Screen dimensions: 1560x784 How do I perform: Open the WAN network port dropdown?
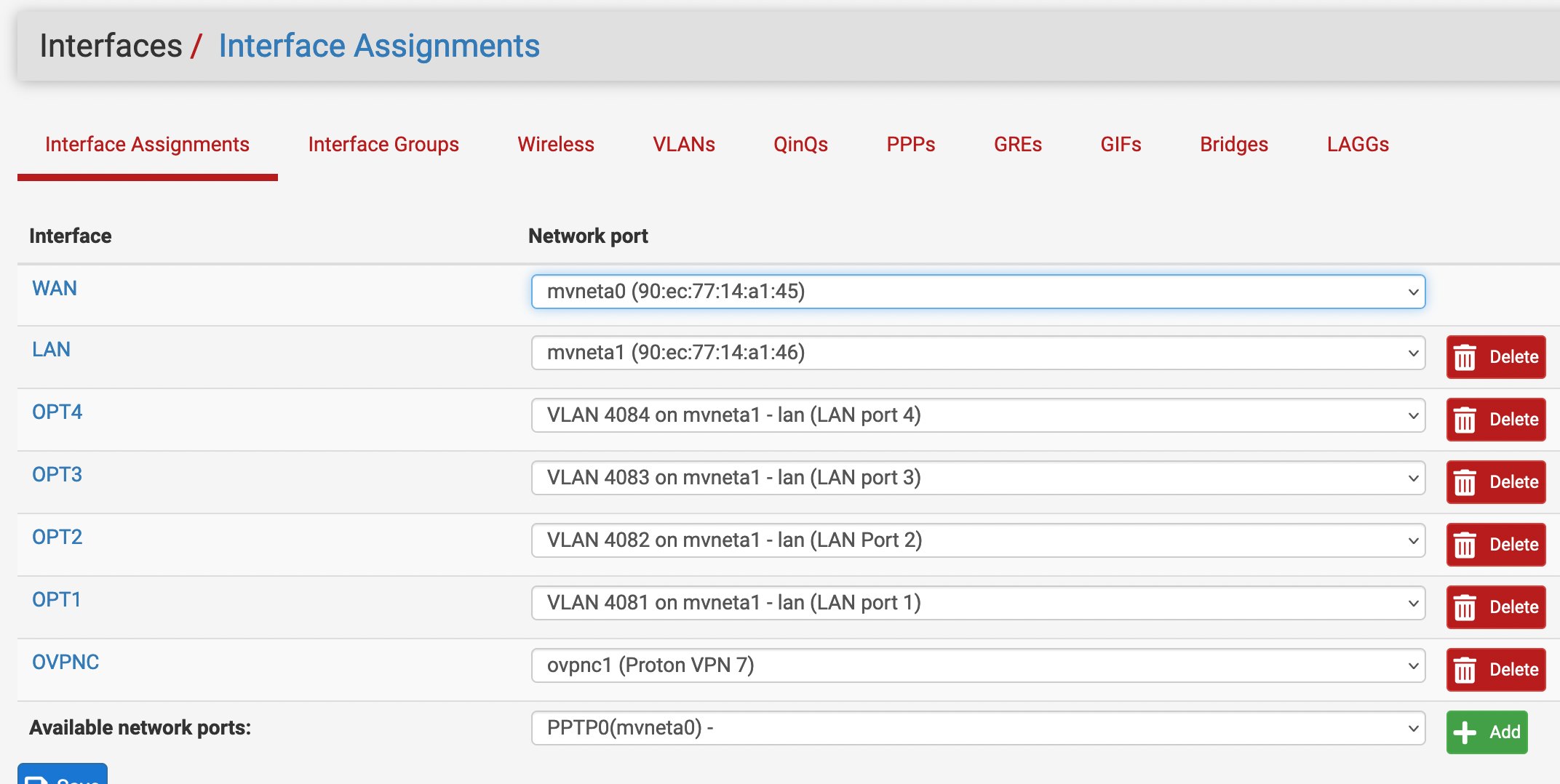click(x=977, y=292)
